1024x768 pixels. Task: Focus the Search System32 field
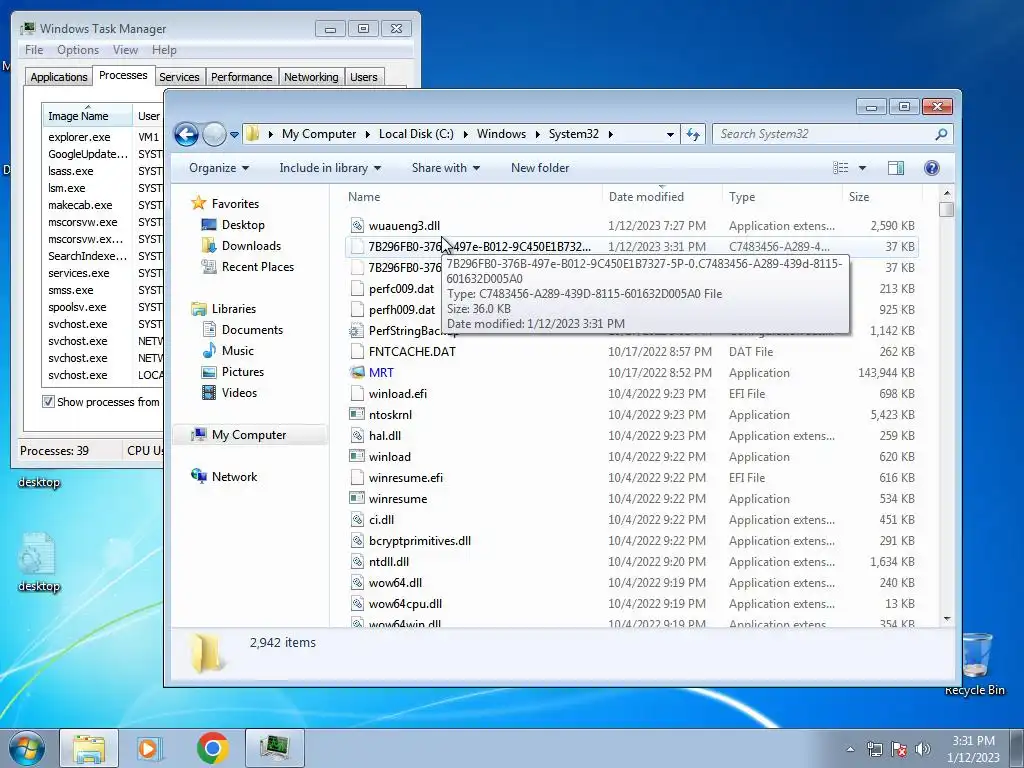point(833,135)
